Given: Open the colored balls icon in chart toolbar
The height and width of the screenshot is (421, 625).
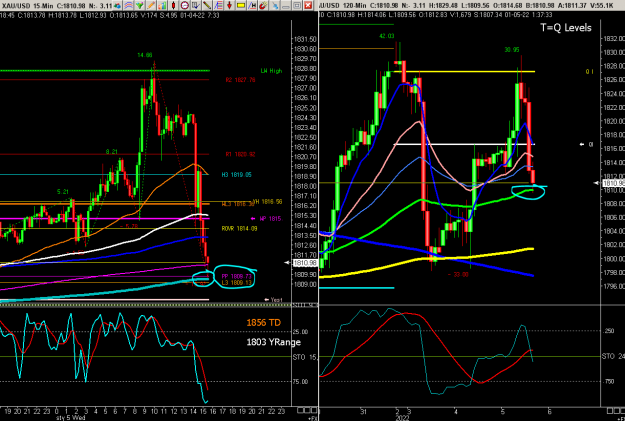Looking at the screenshot, I should point(117,5).
